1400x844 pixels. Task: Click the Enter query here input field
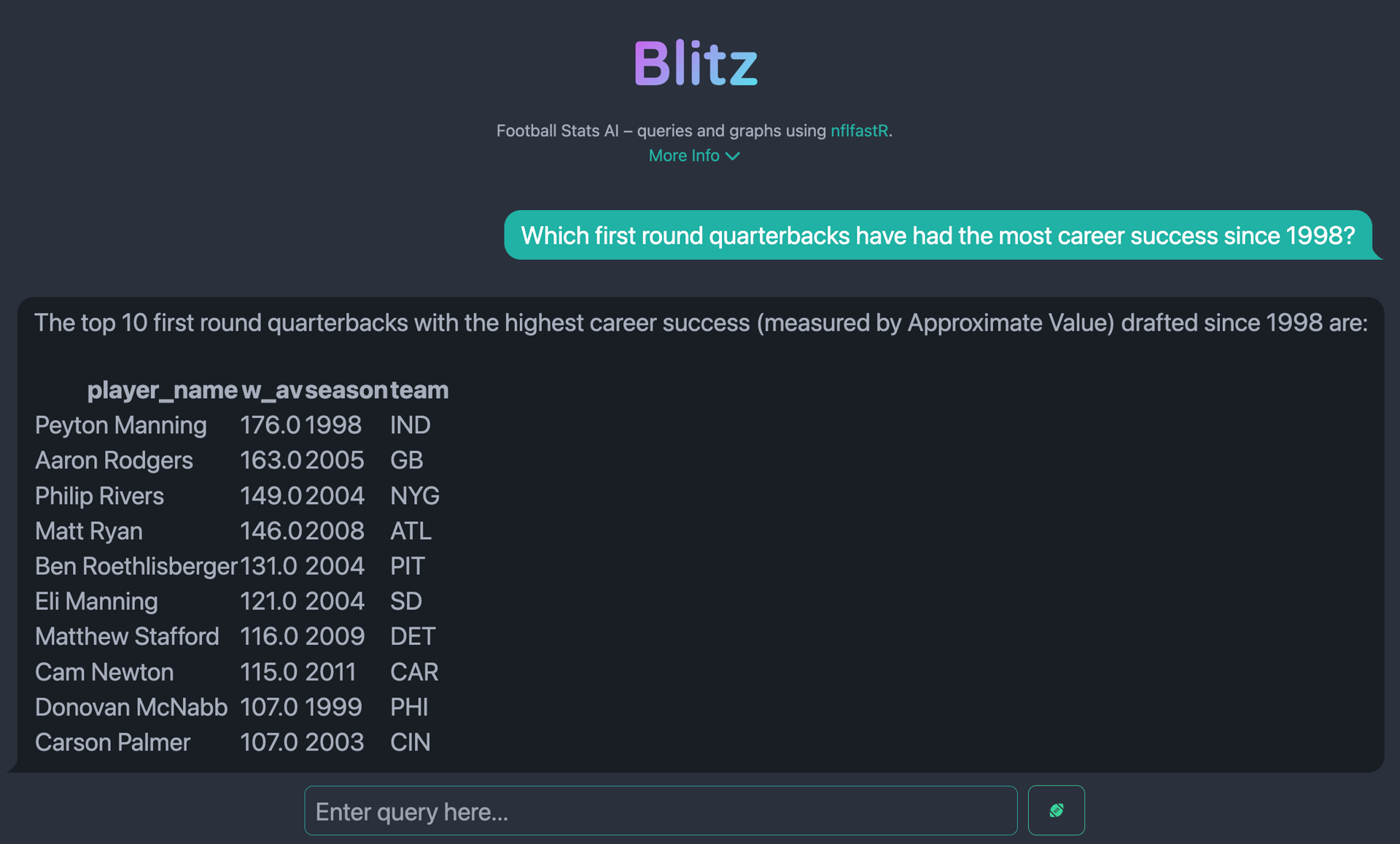(661, 810)
